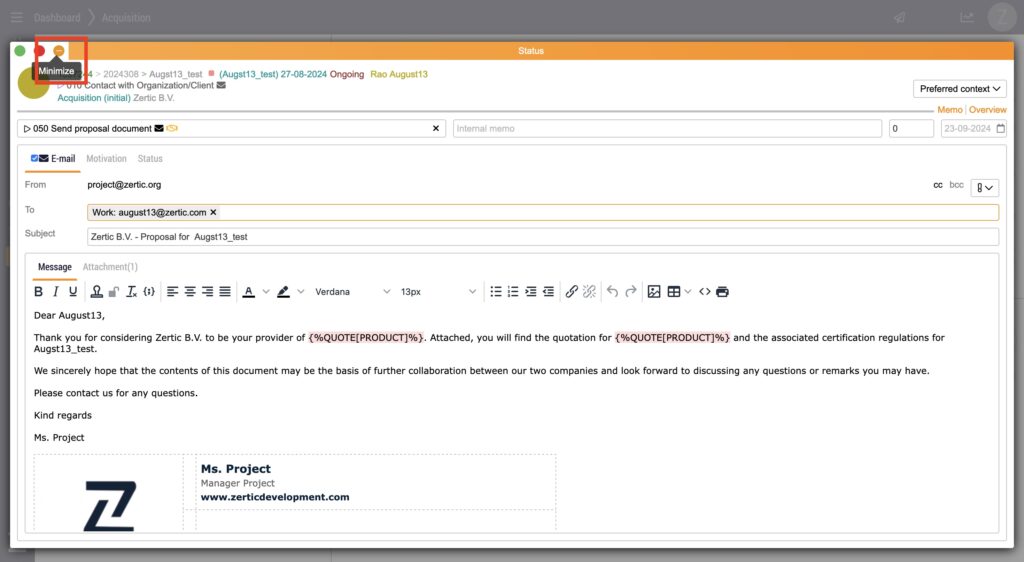Toggle the bcc recipients field
The height and width of the screenshot is (562, 1024).
point(957,185)
